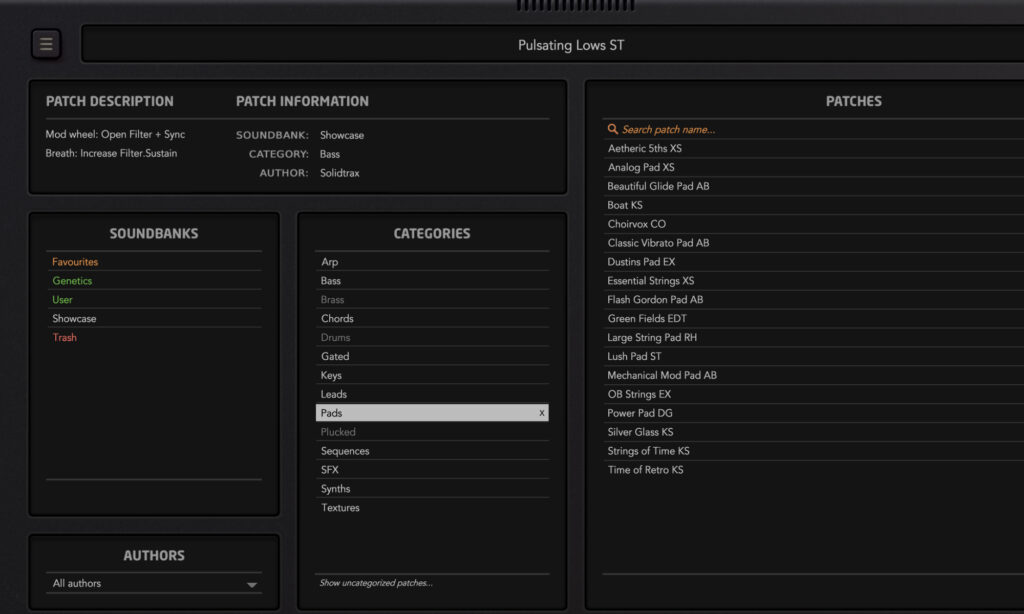Load the Silver Glass KS patch
Image resolution: width=1024 pixels, height=614 pixels.
[x=640, y=432]
